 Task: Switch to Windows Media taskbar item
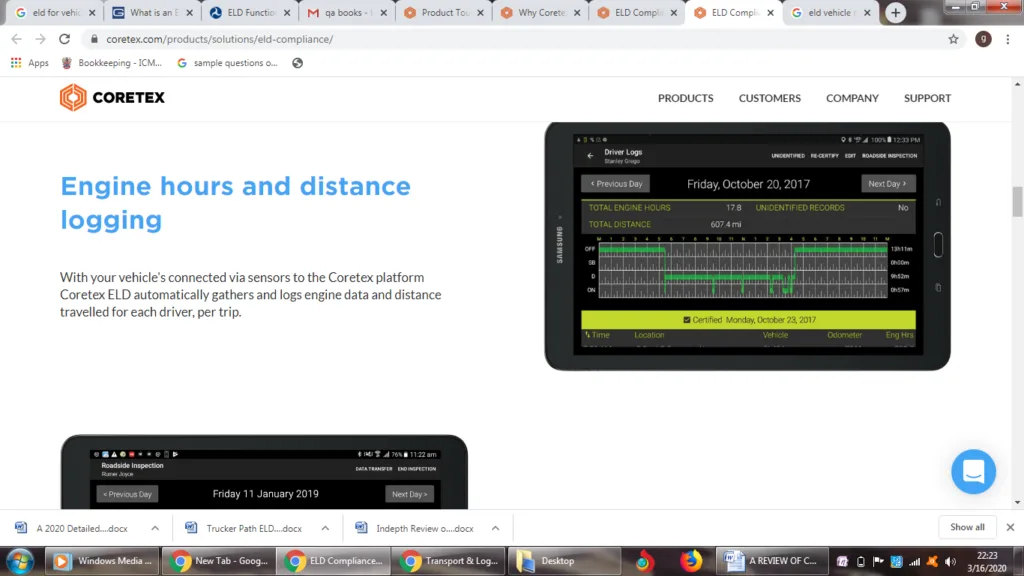pos(103,561)
